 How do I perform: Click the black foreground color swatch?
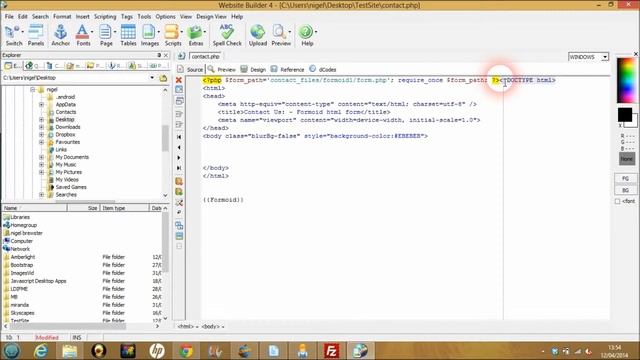pyautogui.click(x=624, y=115)
